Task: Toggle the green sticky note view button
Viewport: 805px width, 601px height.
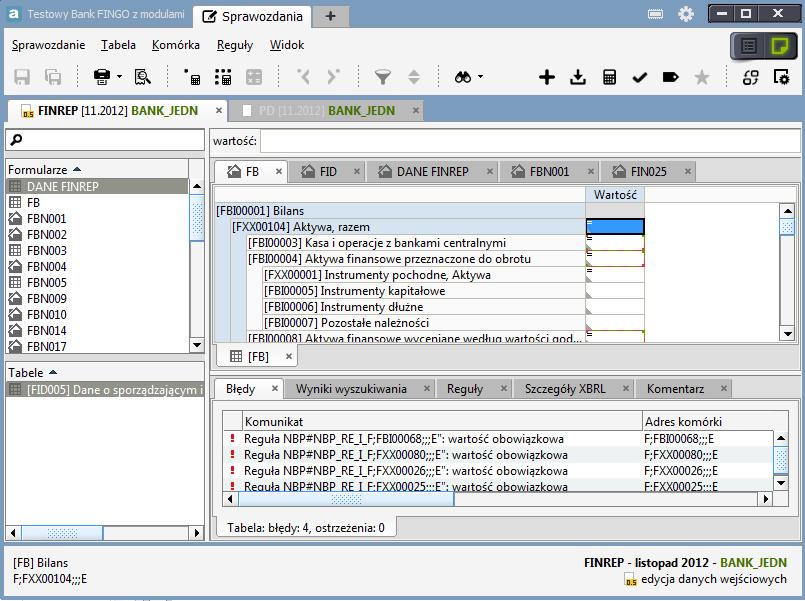Action: [x=780, y=46]
